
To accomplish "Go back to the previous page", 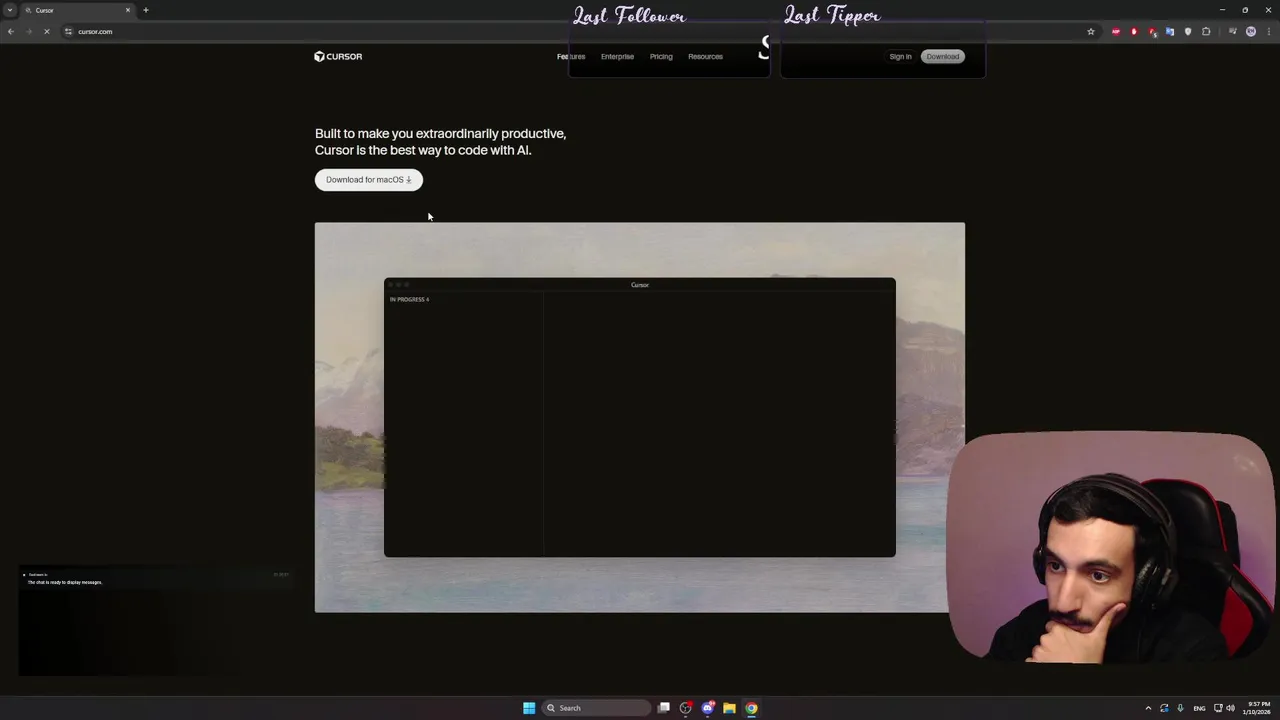I will coord(10,31).
